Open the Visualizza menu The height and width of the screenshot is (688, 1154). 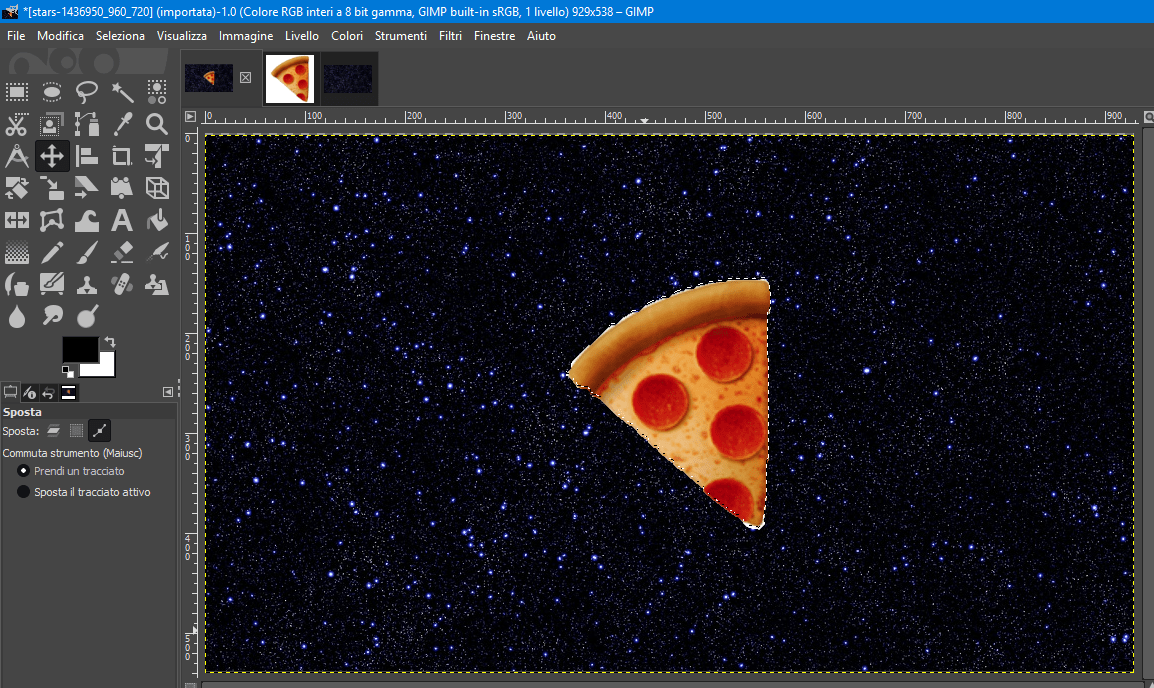coord(182,35)
